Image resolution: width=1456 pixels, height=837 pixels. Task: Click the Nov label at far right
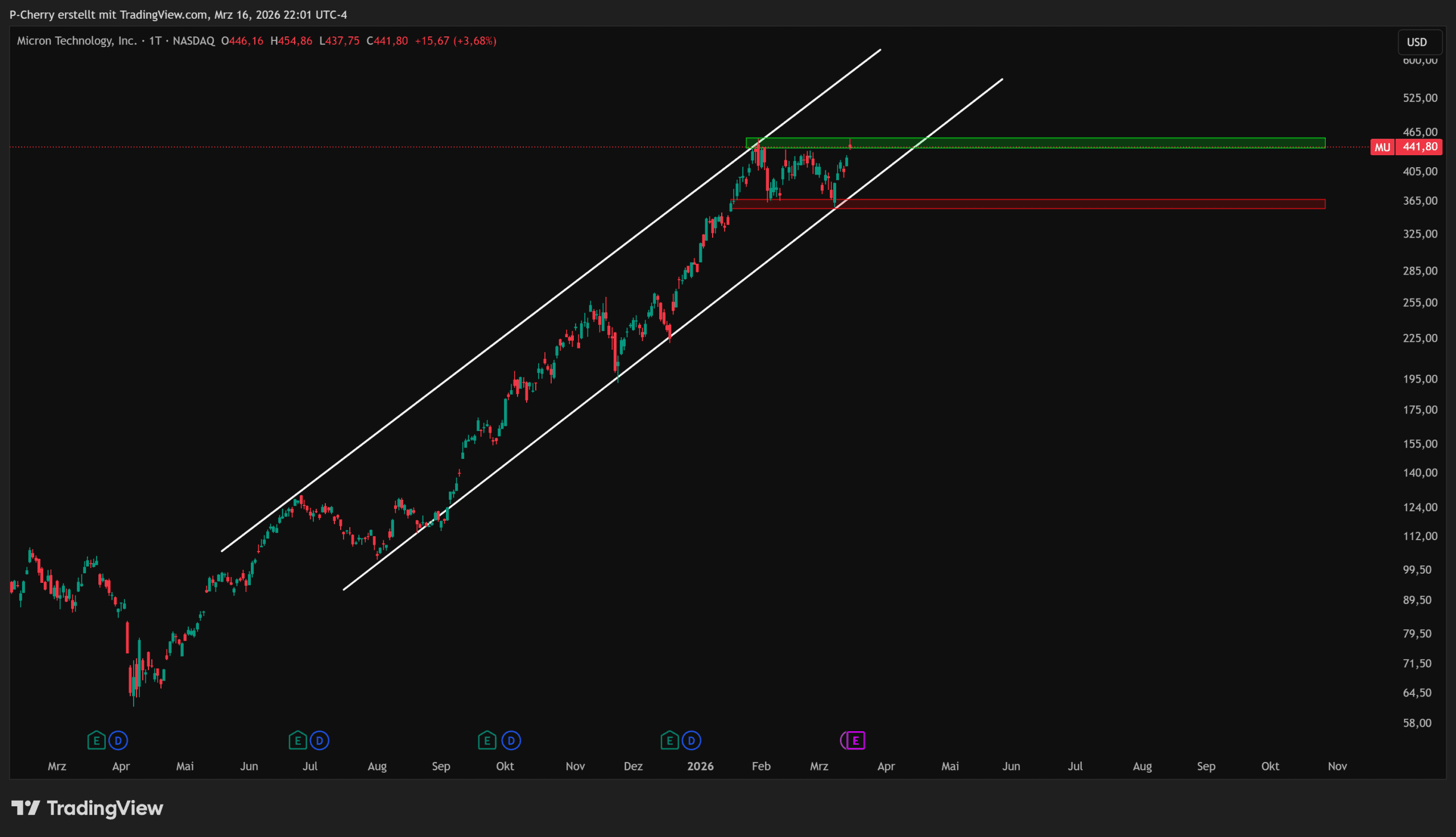(x=1337, y=766)
